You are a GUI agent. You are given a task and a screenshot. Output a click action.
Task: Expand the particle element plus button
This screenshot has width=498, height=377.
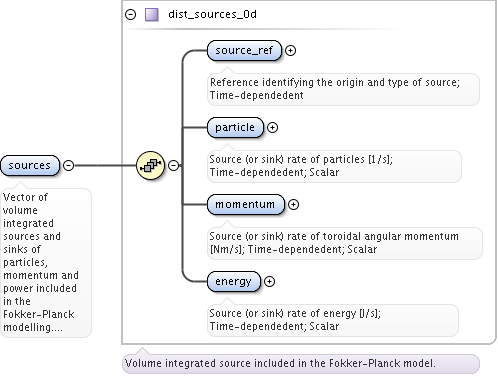[x=272, y=128]
